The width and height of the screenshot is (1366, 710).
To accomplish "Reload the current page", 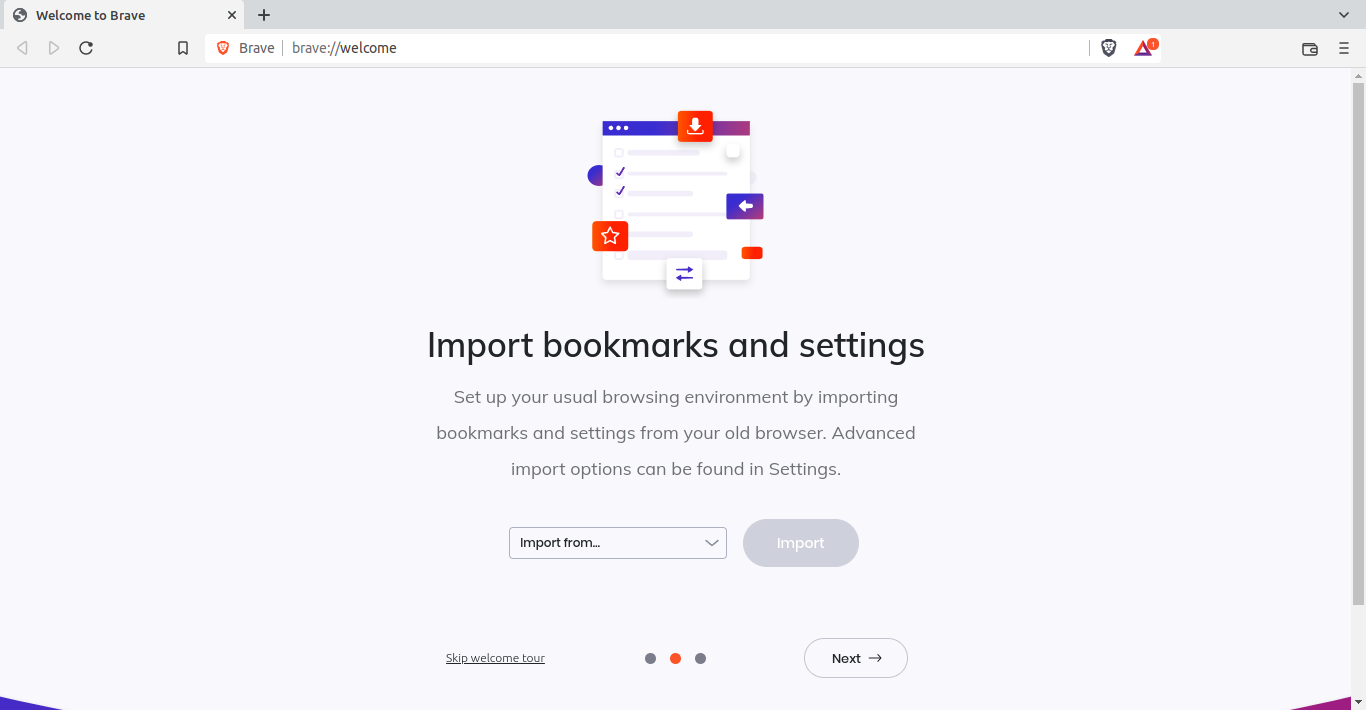I will [86, 48].
